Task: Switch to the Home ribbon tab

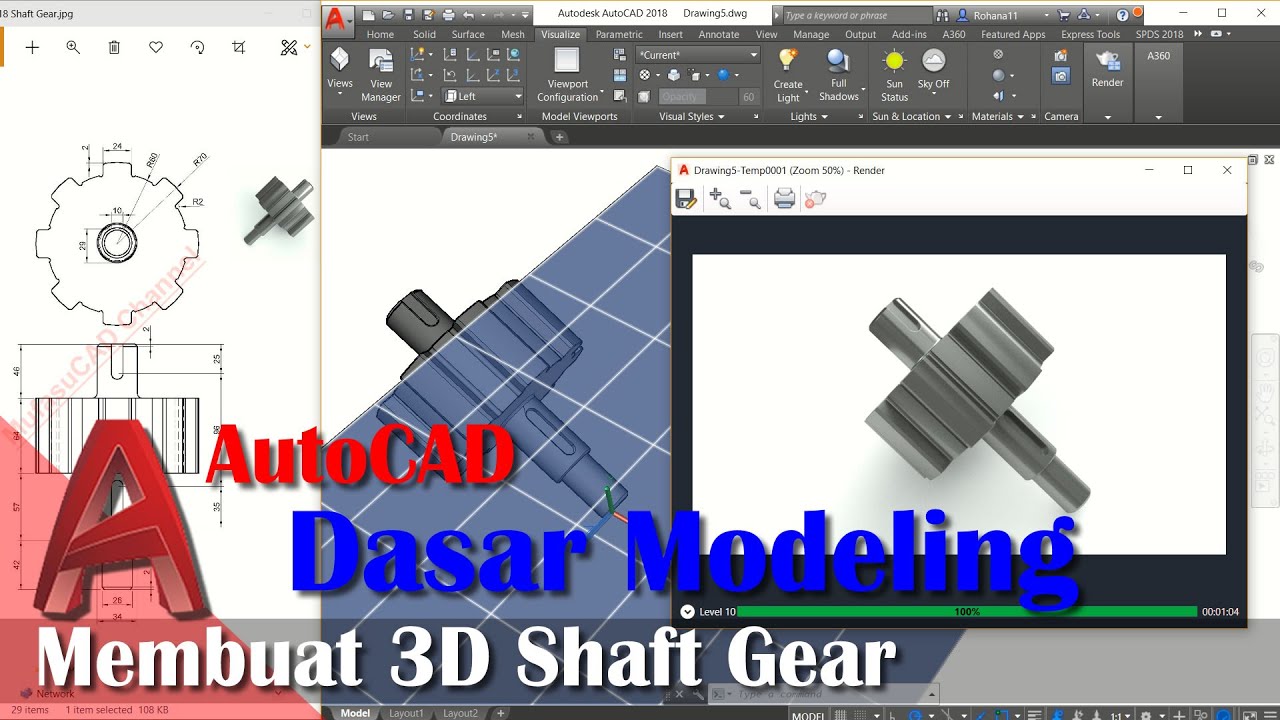Action: point(380,34)
